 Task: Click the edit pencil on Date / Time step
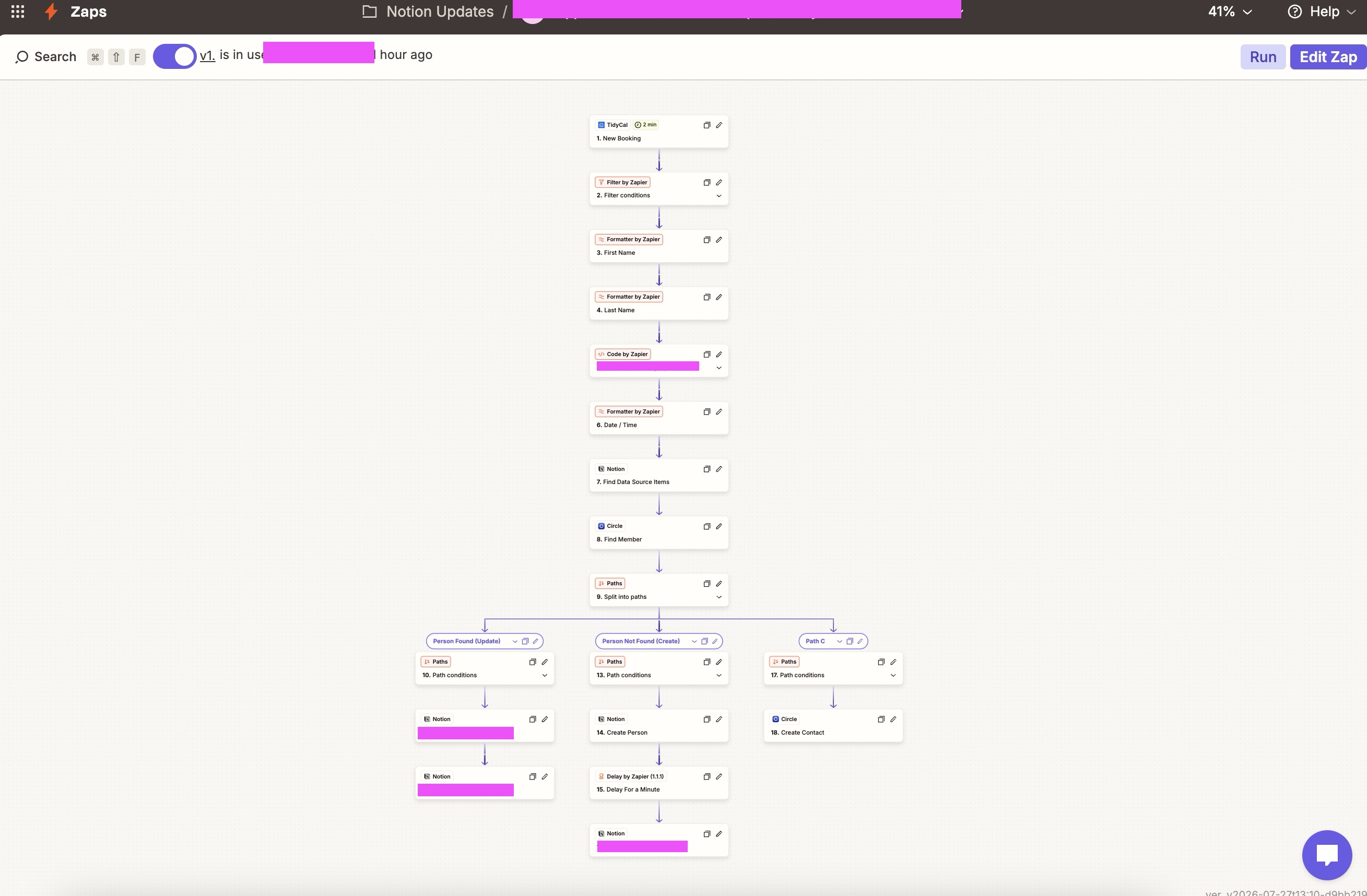718,412
